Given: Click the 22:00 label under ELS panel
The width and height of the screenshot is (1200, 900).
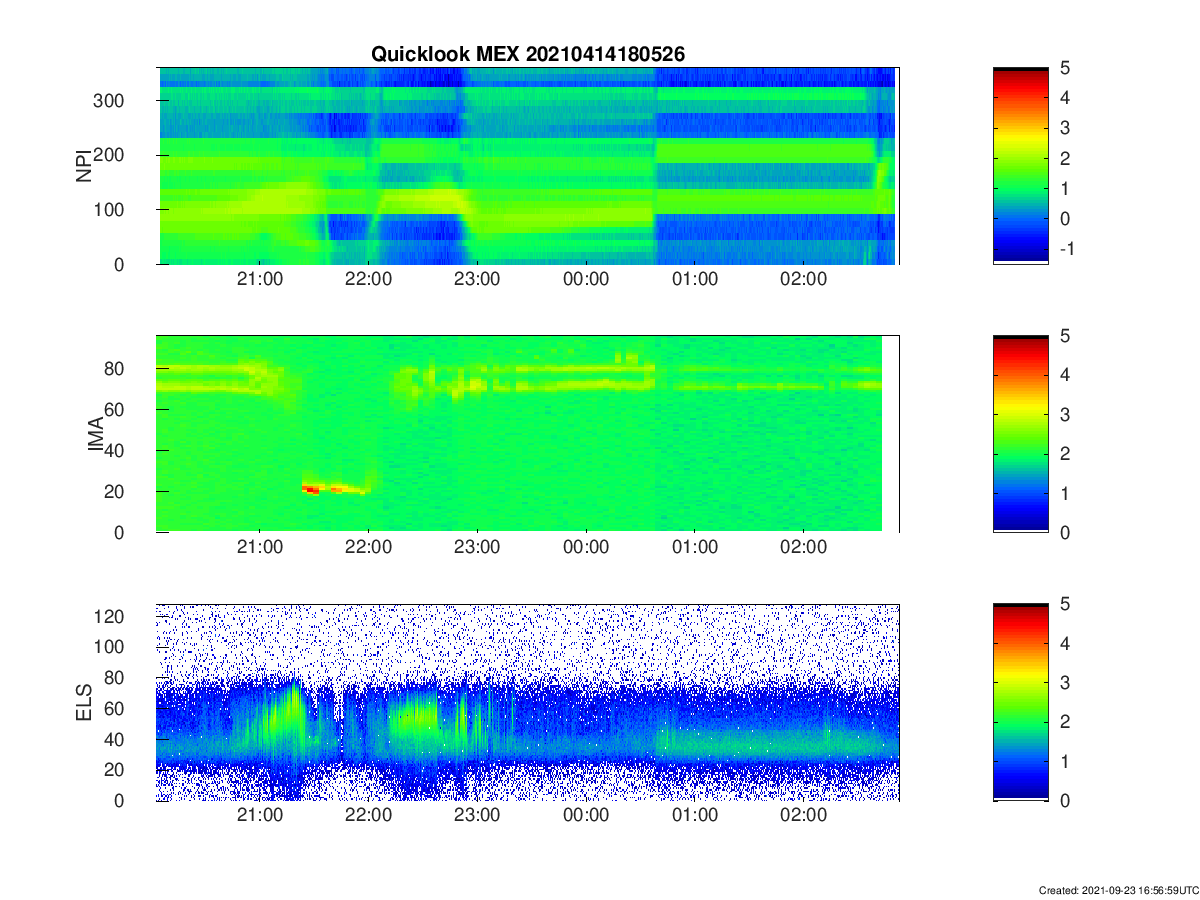Looking at the screenshot, I should pyautogui.click(x=368, y=815).
